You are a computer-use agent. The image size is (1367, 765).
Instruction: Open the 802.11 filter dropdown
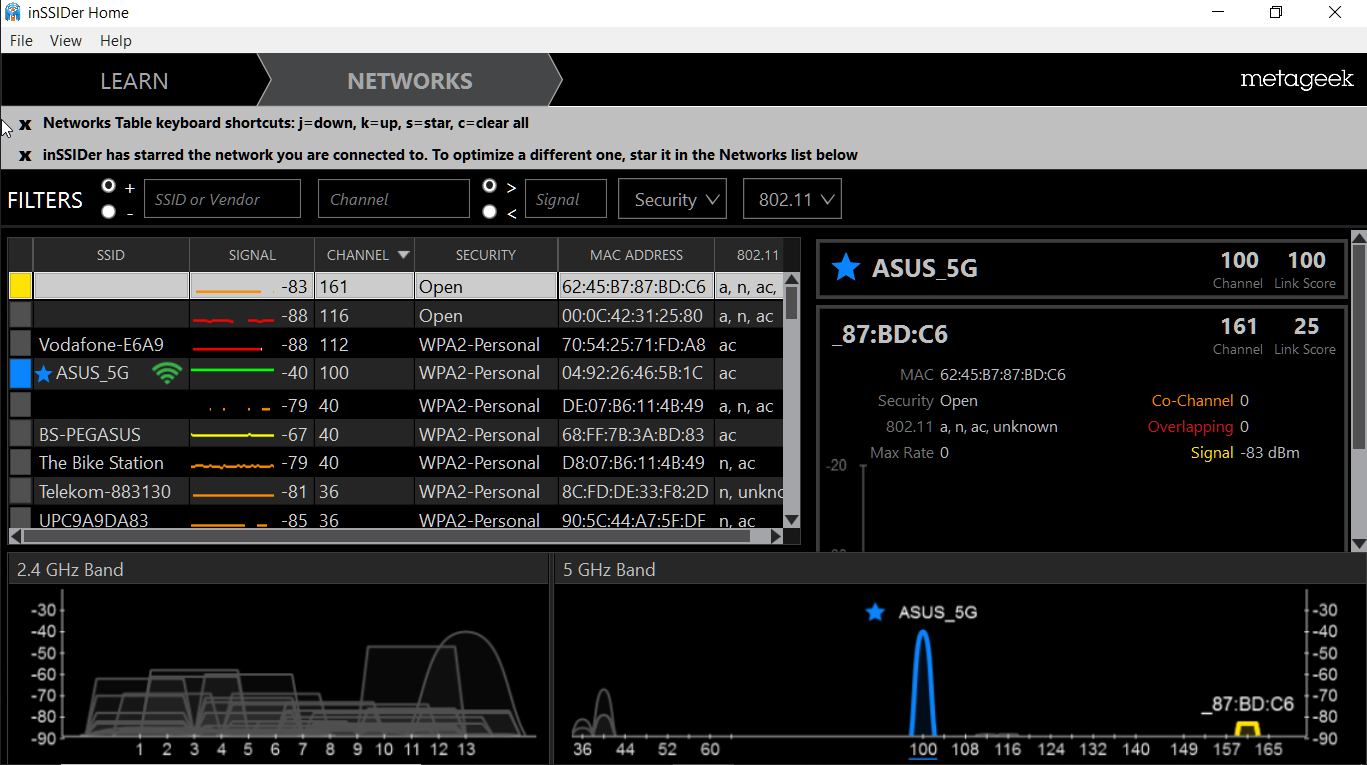(x=792, y=199)
